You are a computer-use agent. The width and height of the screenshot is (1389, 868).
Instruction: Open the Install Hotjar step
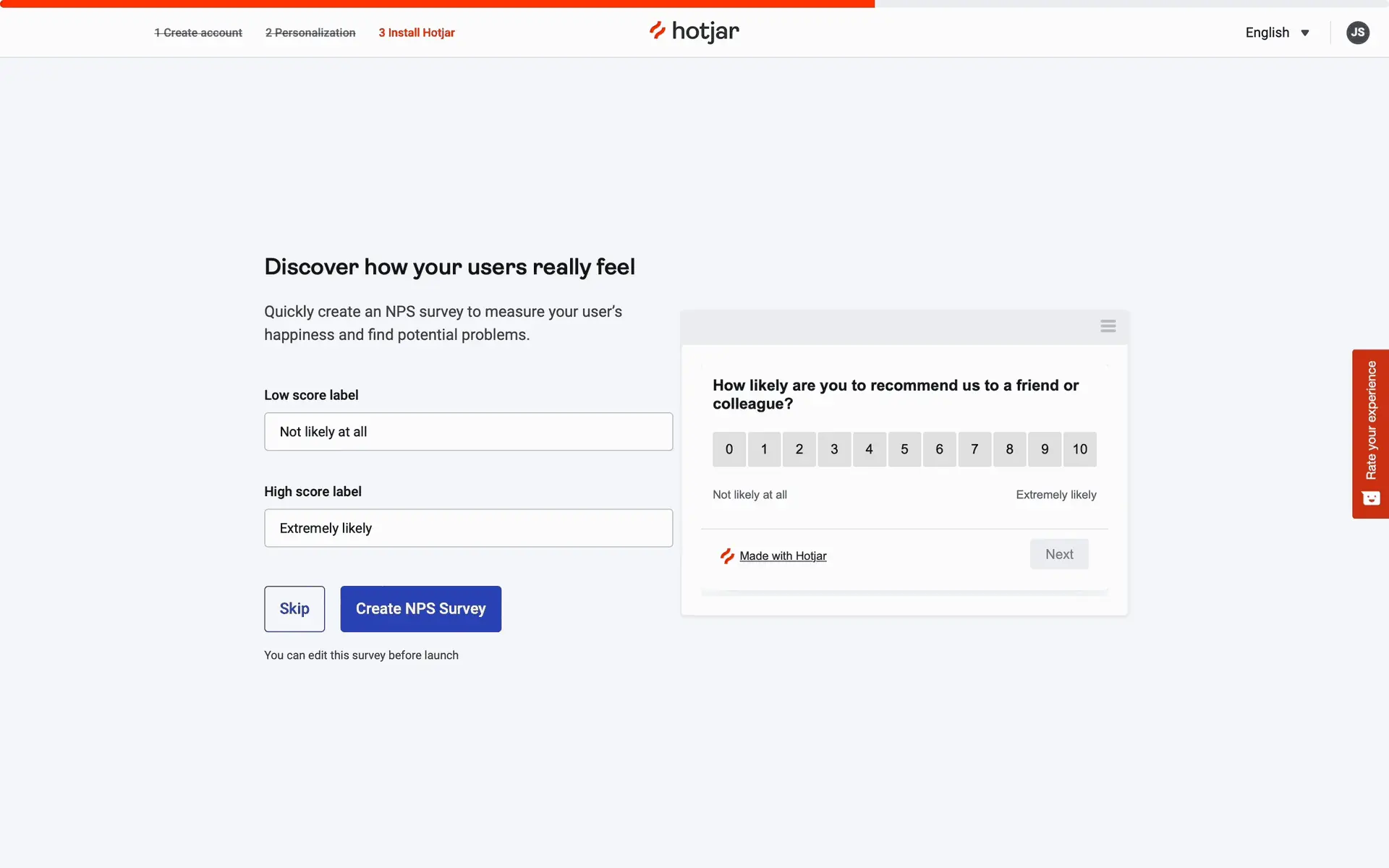click(417, 33)
